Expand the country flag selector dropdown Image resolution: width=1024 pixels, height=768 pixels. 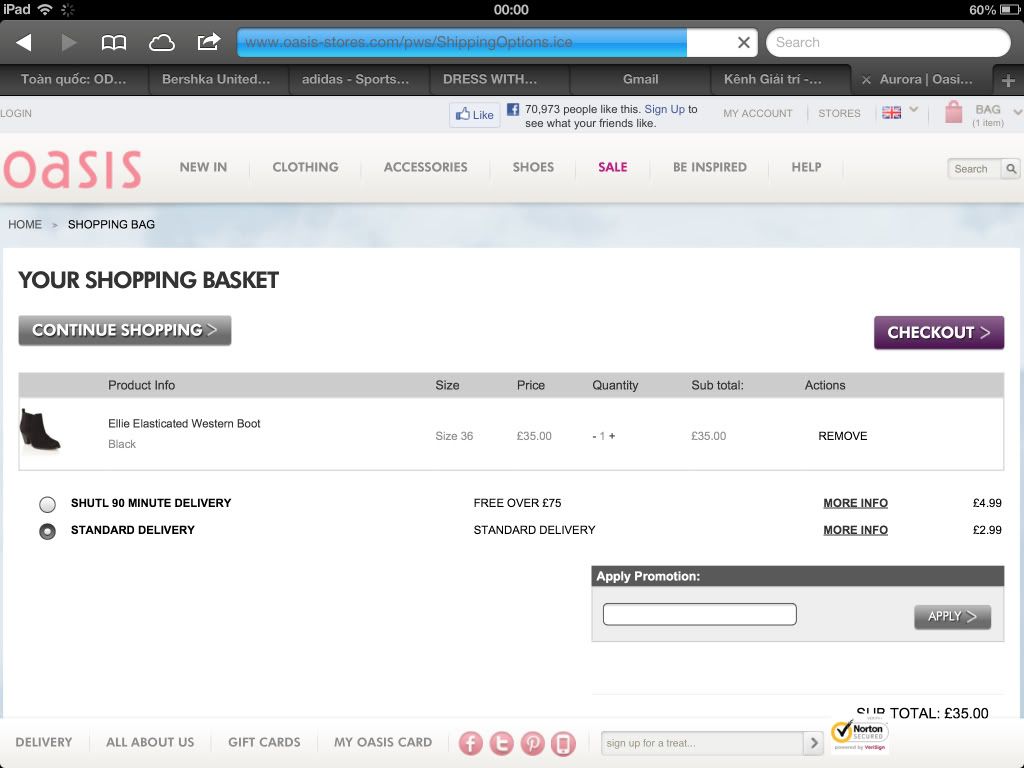913,111
